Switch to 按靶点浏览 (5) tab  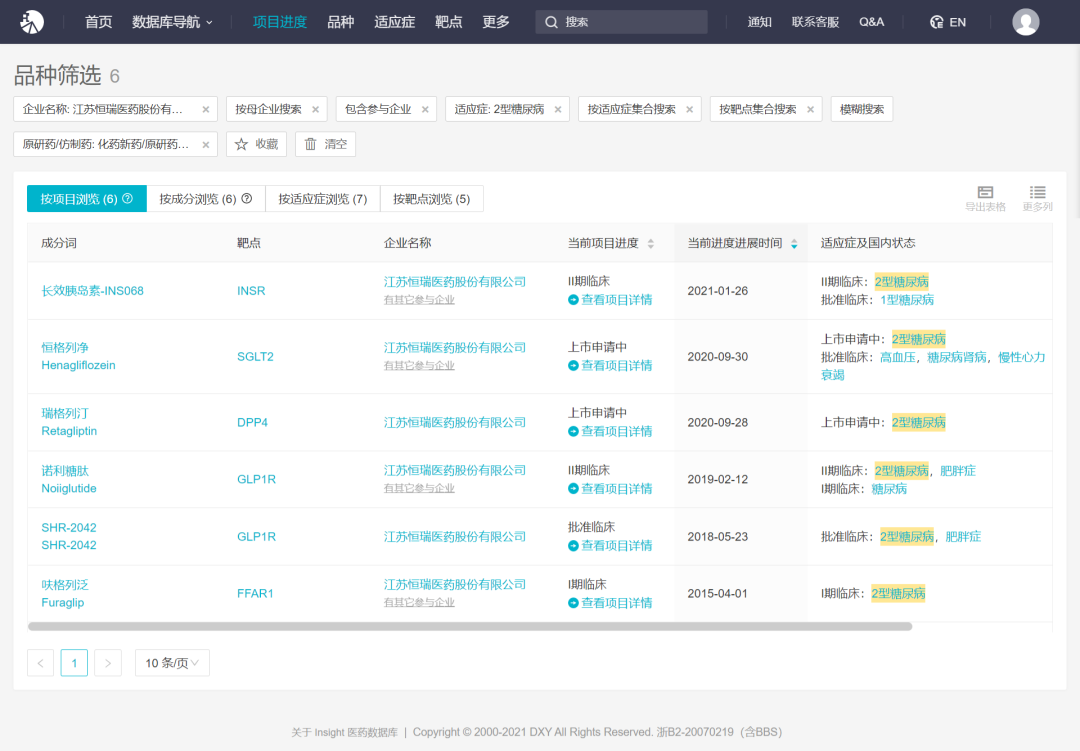[432, 198]
